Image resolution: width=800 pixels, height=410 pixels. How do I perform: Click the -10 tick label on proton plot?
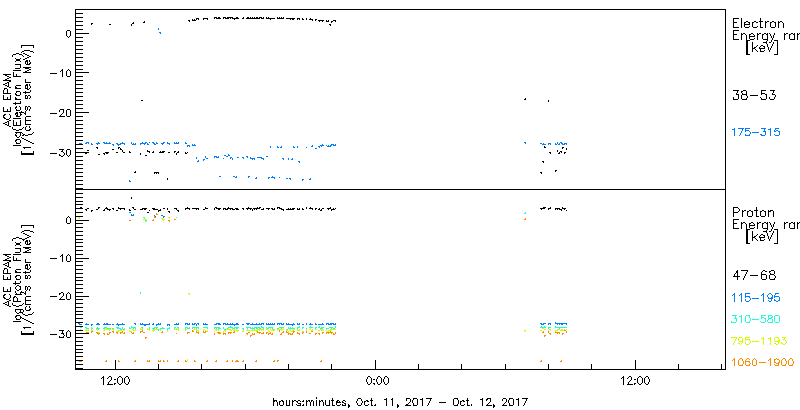pyautogui.click(x=63, y=258)
